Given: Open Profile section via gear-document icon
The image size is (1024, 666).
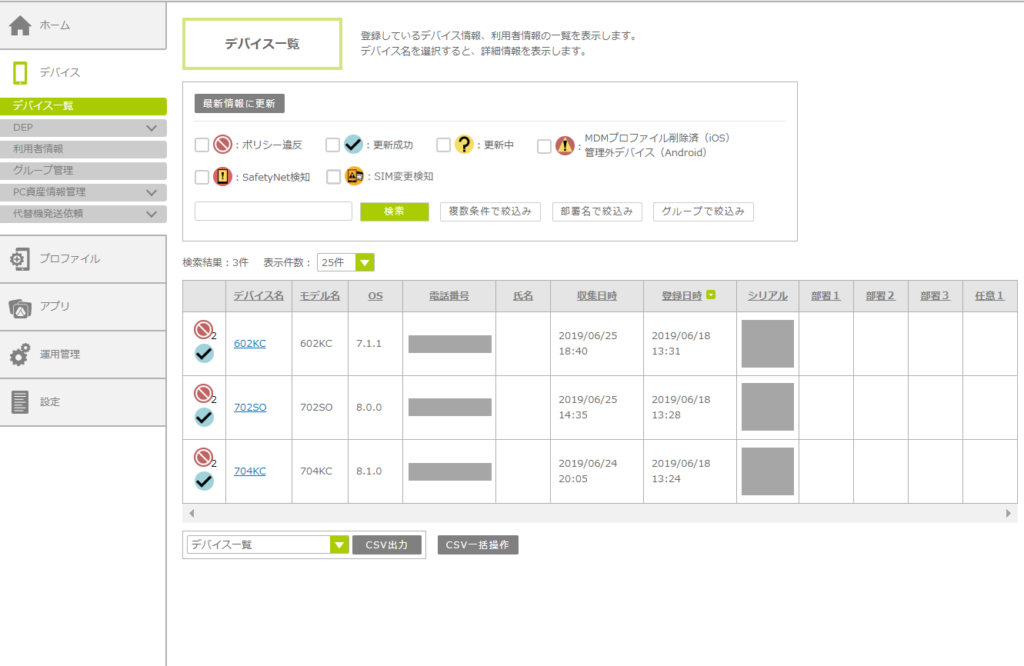Looking at the screenshot, I should click(x=20, y=259).
